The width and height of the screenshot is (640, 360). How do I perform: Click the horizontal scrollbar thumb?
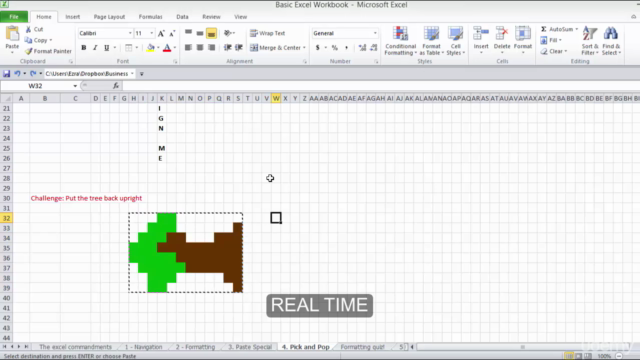(522, 347)
